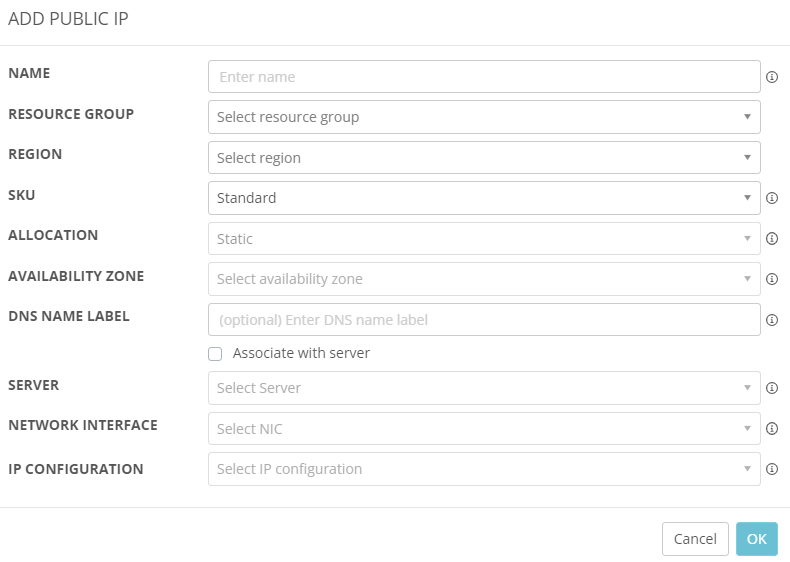Click the DNS Name Label info icon
The image size is (790, 562).
(772, 320)
